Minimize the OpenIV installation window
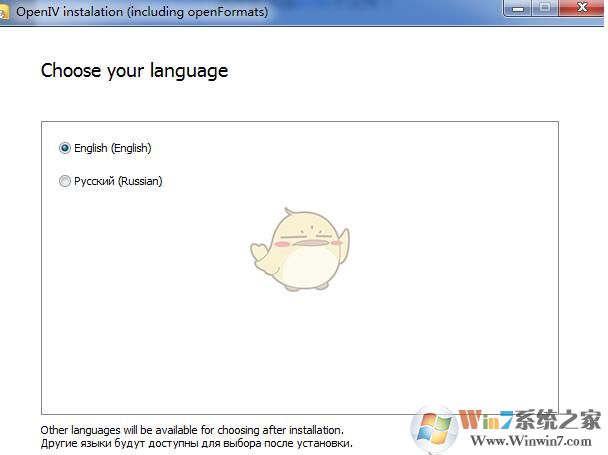The height and width of the screenshot is (455, 608). [518, 8]
